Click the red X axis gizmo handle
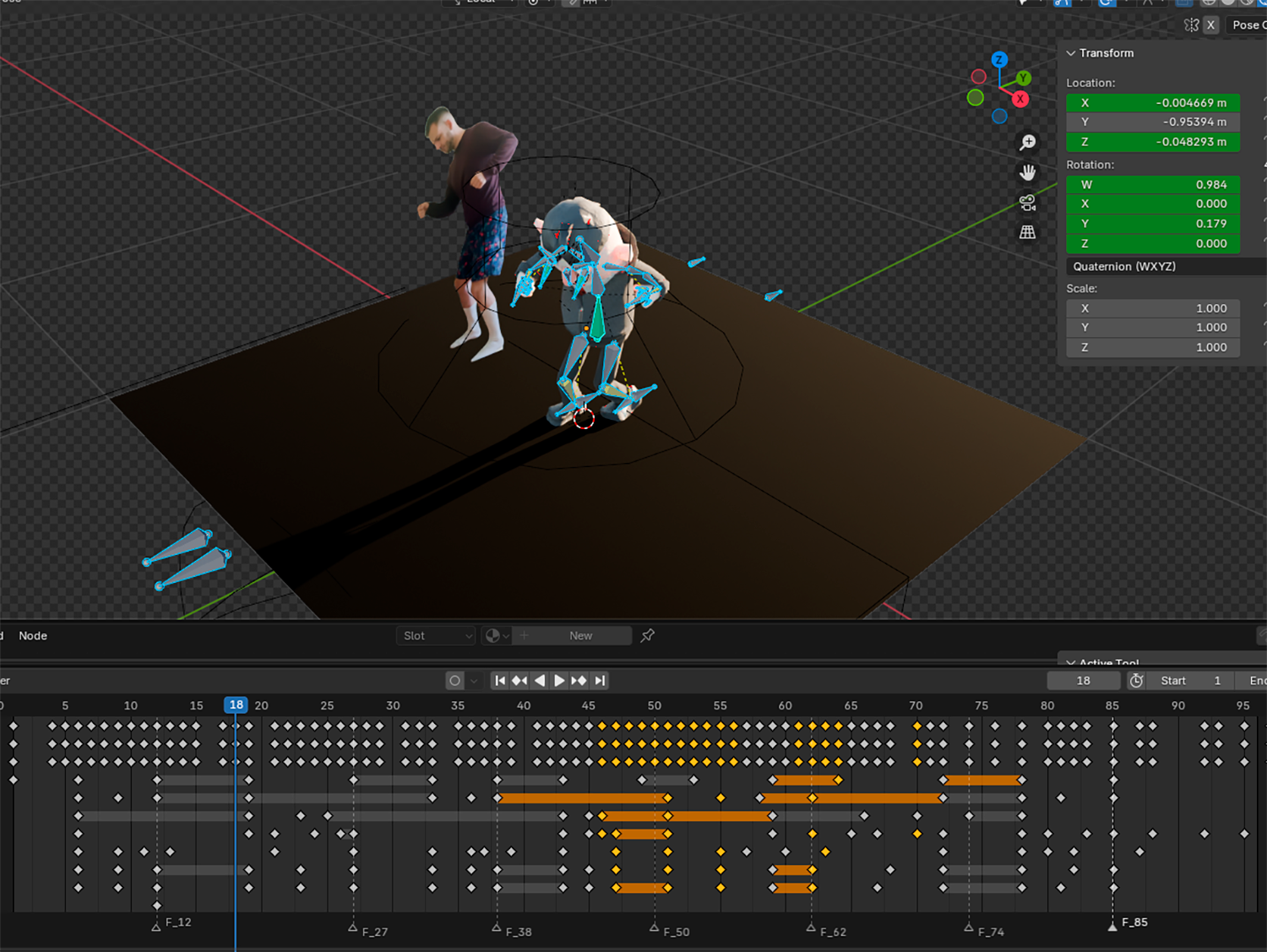 point(1020,100)
